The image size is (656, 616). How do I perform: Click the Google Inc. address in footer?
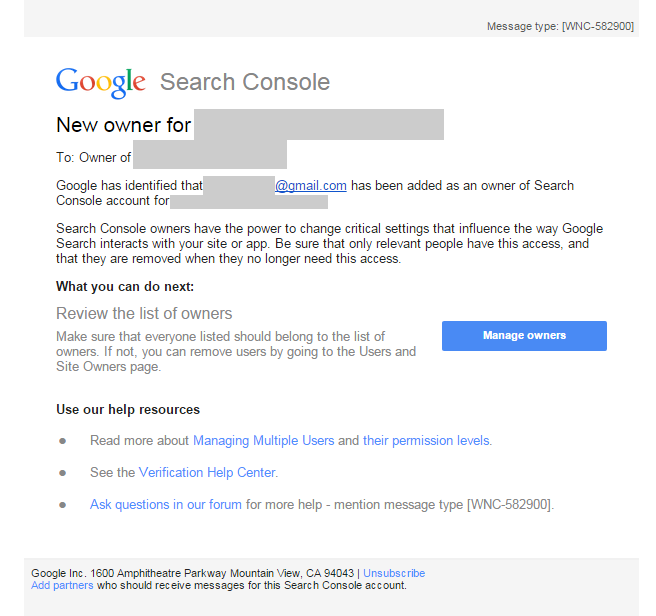coord(194,573)
